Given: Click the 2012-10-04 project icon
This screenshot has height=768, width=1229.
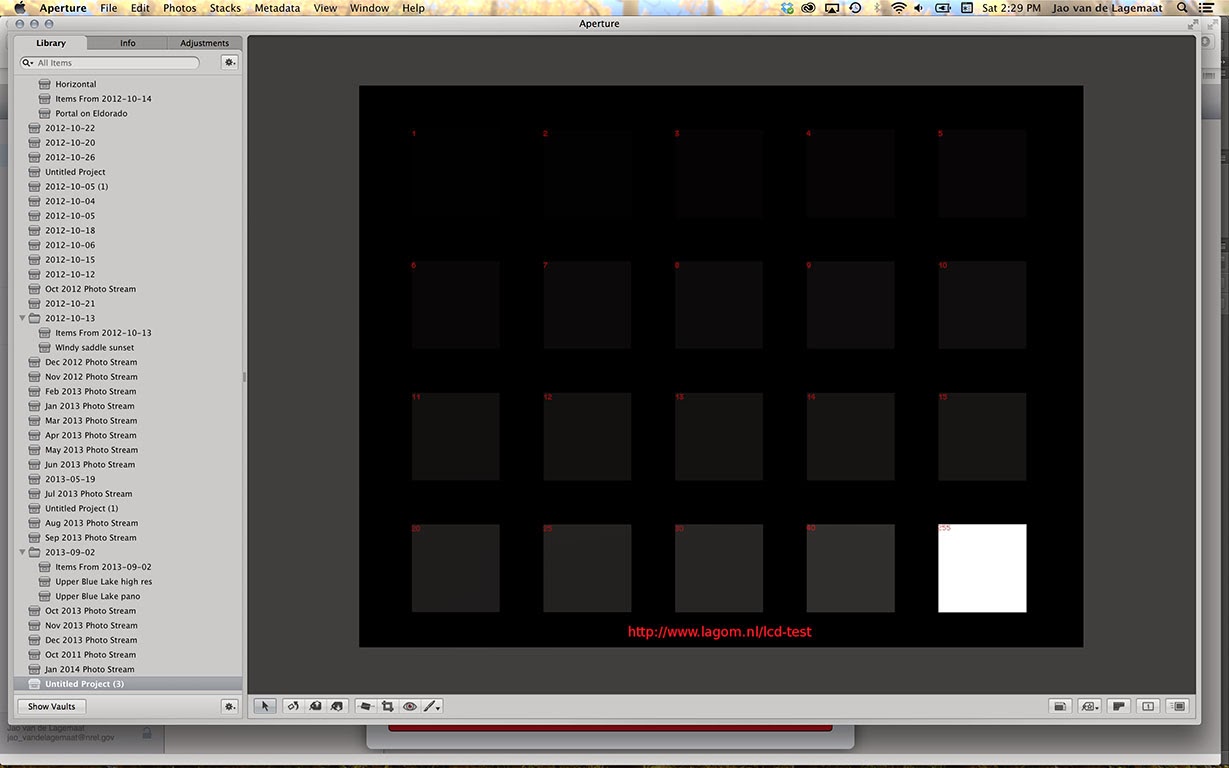Looking at the screenshot, I should [x=34, y=201].
